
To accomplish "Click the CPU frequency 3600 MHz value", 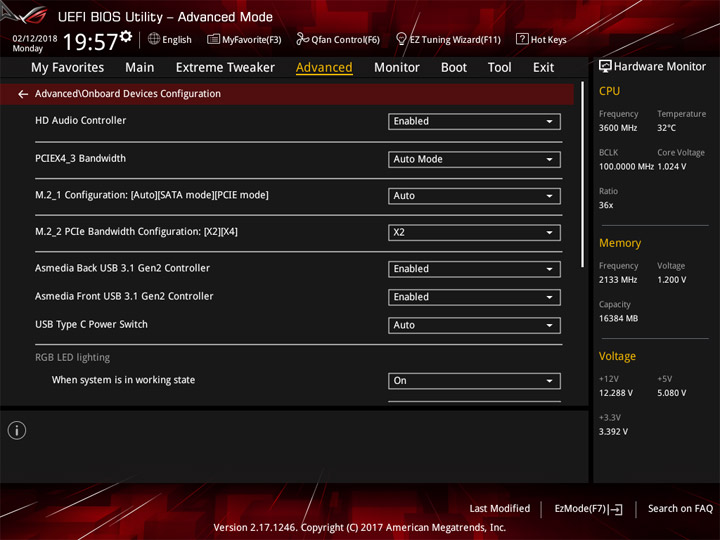I will 618,128.
